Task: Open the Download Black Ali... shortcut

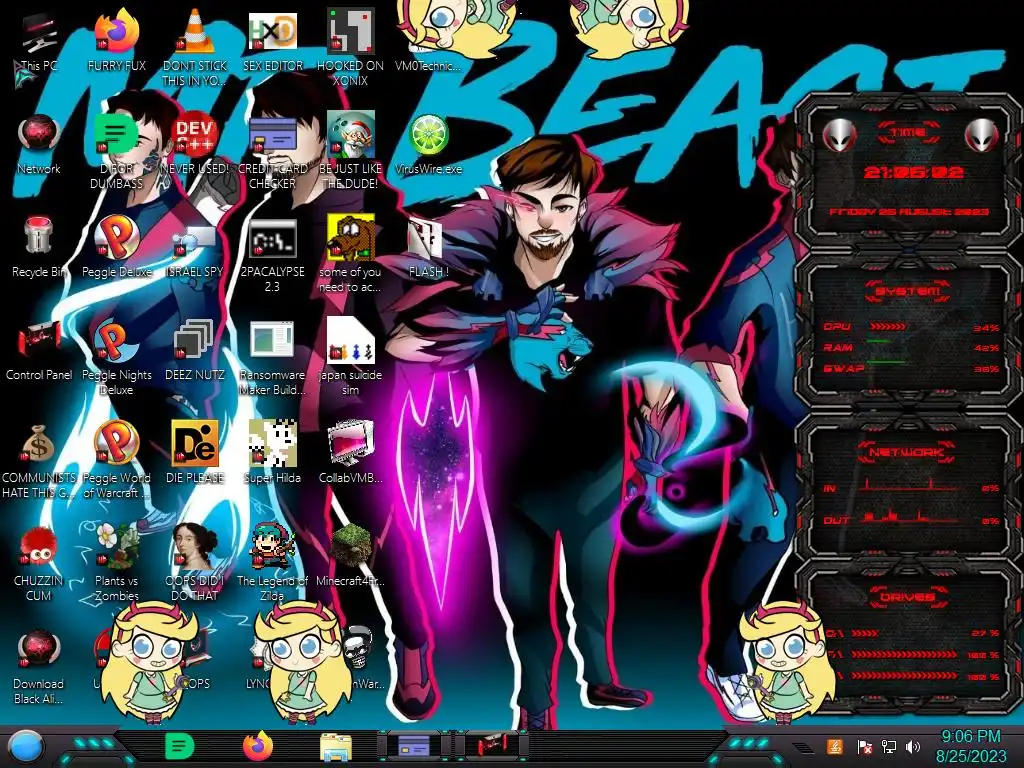Action: pyautogui.click(x=39, y=667)
